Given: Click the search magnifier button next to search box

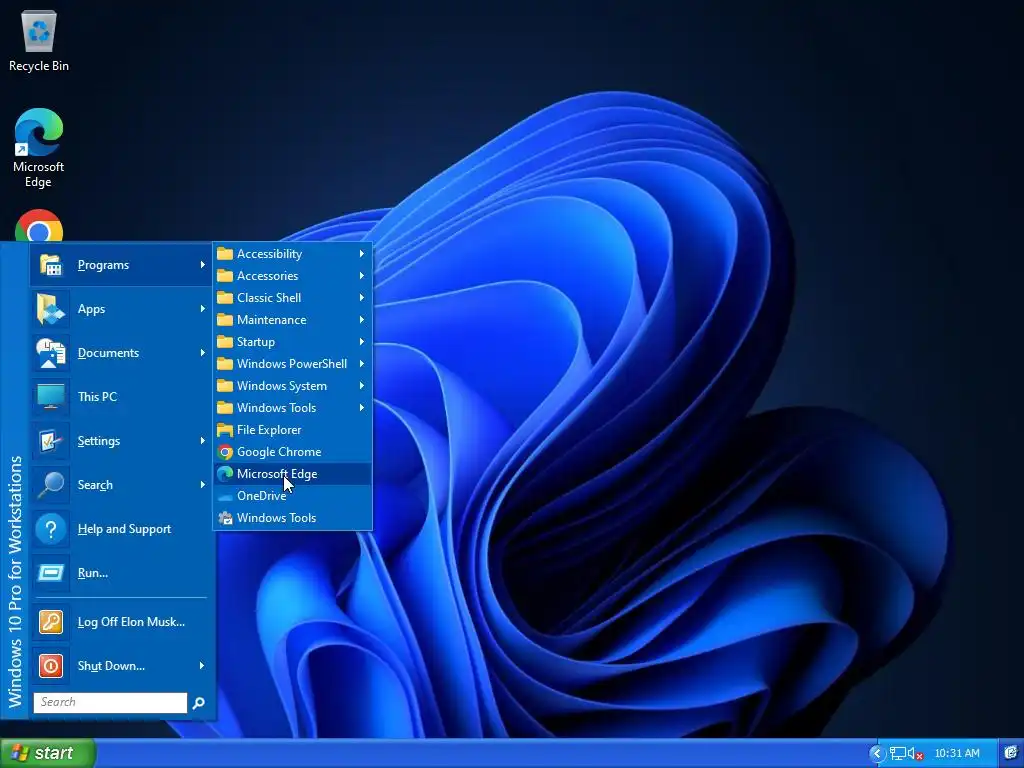Looking at the screenshot, I should [x=199, y=703].
